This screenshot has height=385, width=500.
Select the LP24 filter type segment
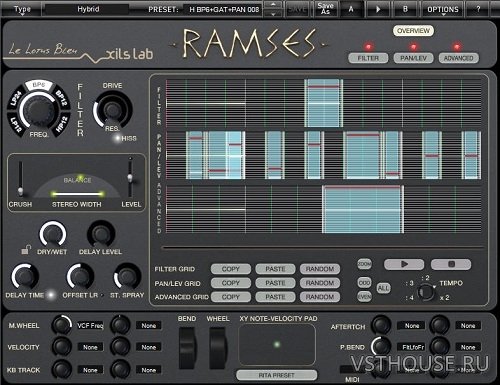point(16,98)
